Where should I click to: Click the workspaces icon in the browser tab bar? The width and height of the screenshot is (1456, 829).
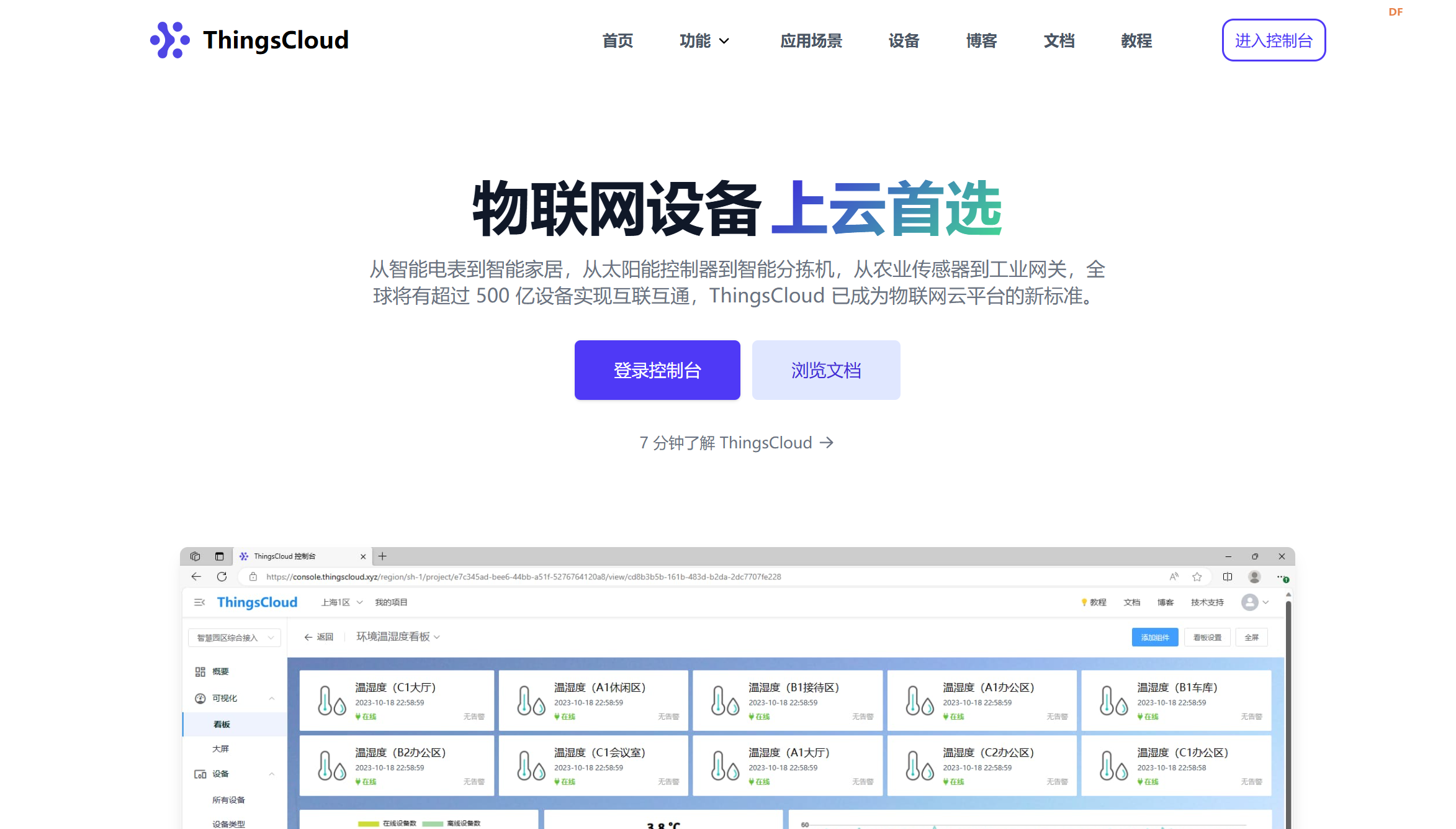195,556
